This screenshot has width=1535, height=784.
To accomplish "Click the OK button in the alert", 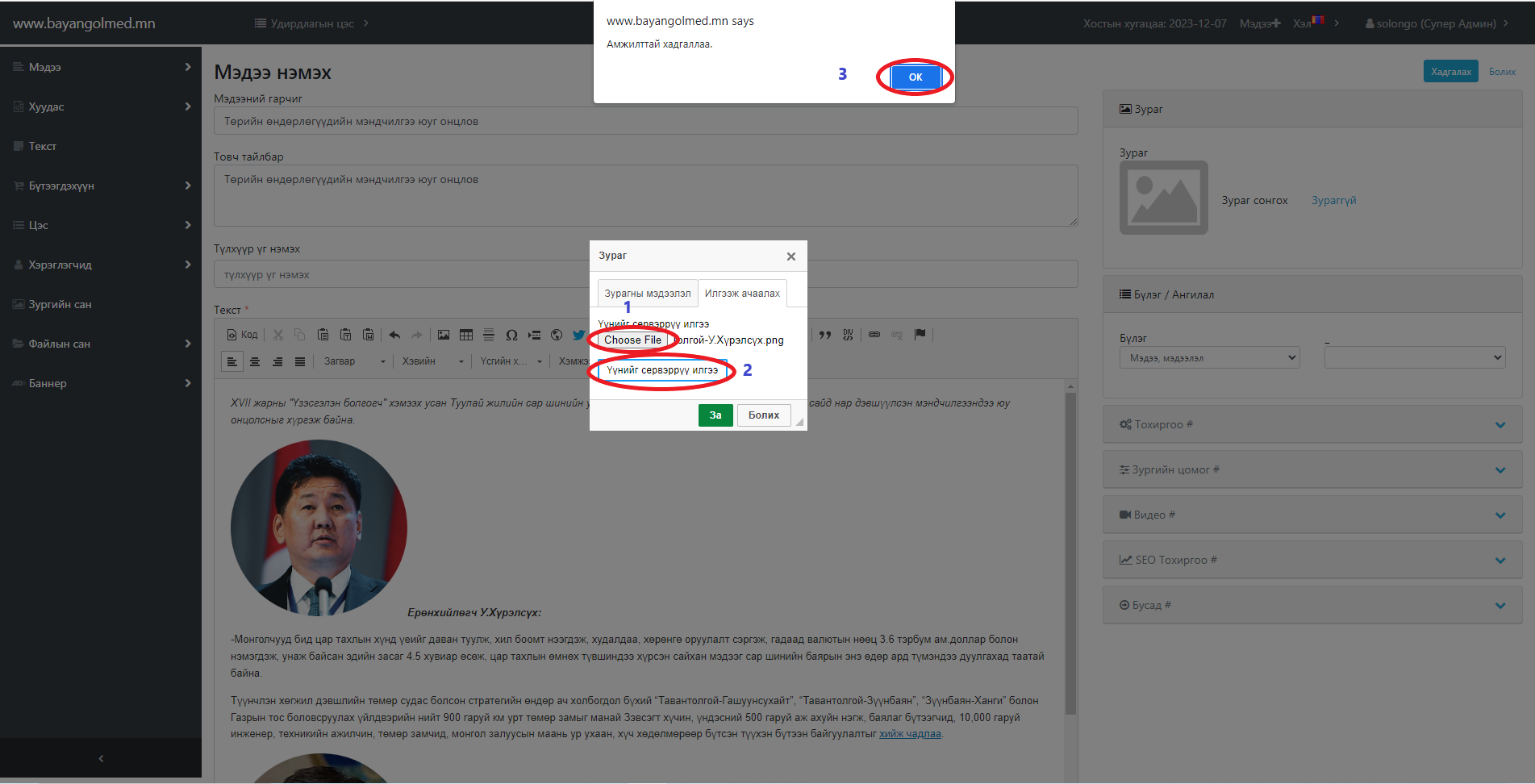I will click(x=915, y=77).
